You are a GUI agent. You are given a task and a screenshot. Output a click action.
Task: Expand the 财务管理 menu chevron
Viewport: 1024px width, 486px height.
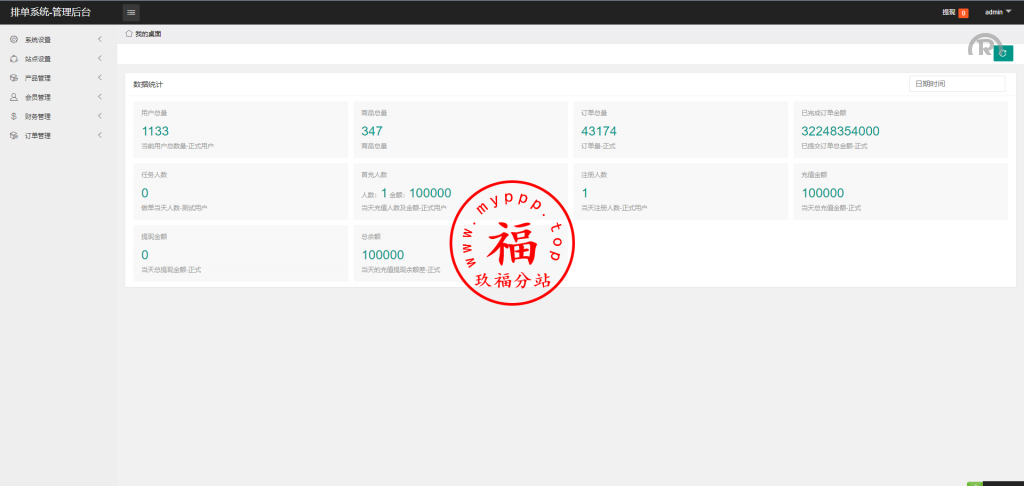click(x=100, y=116)
